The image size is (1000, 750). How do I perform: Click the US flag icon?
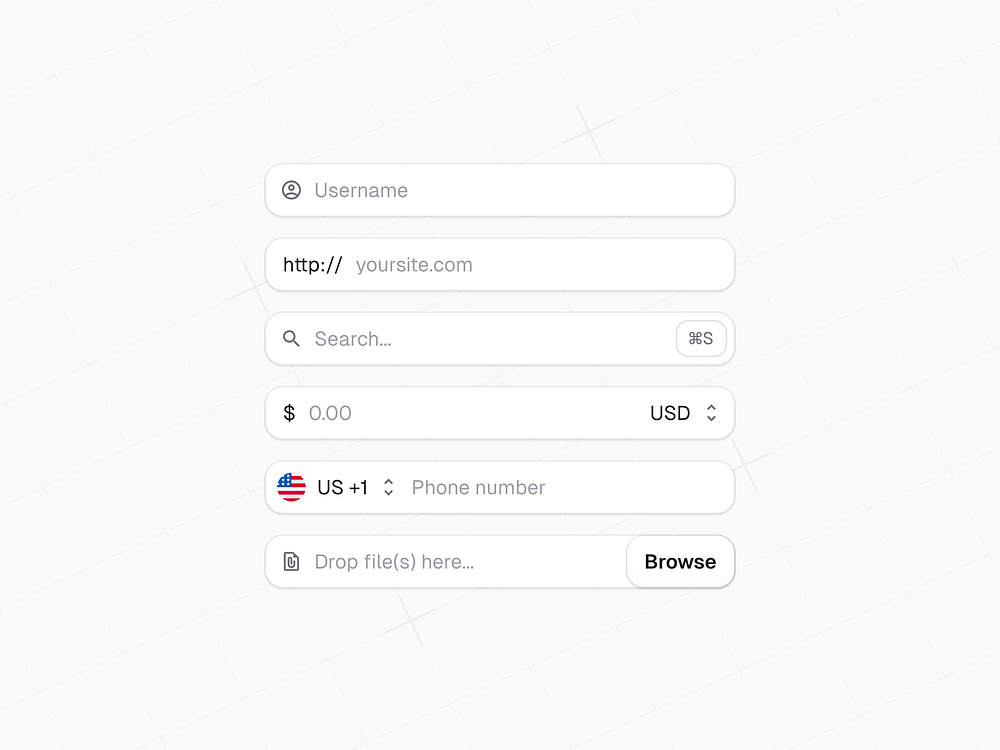291,487
